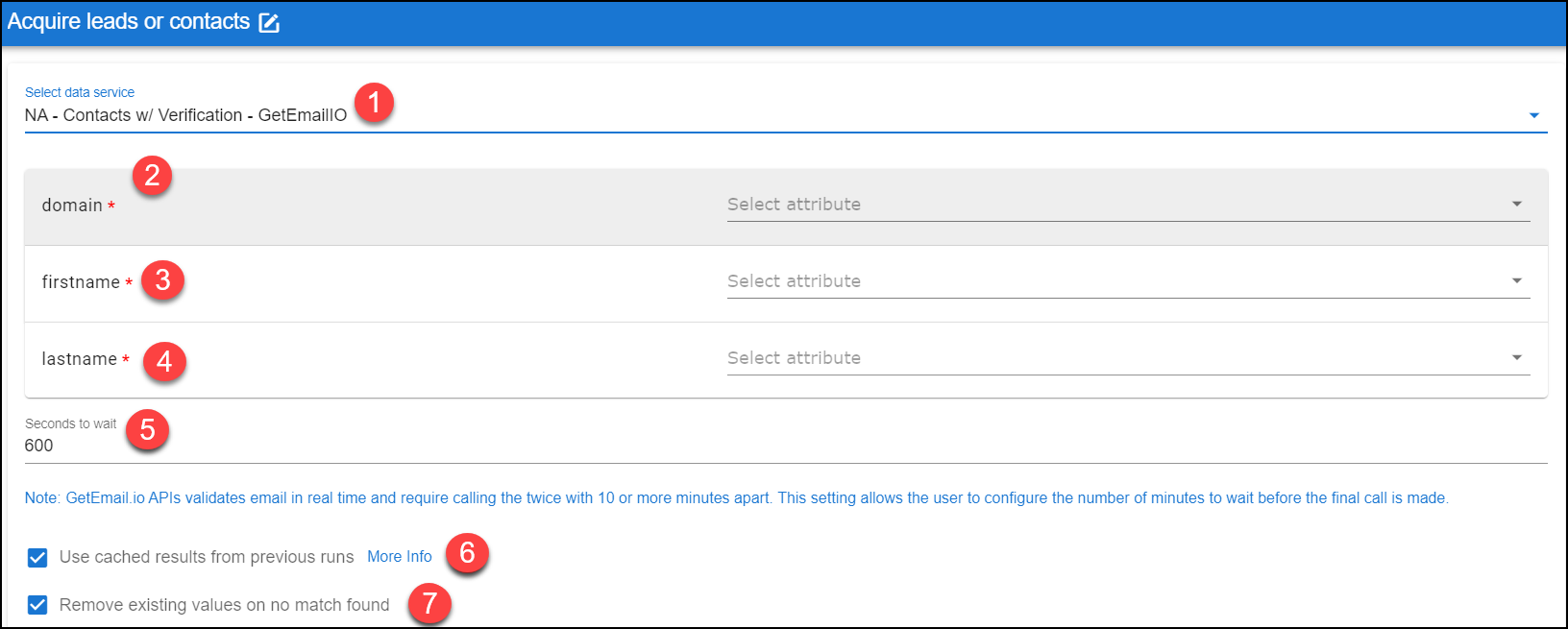Open lastname Select attribute dropdown
The image size is (1568, 629).
[x=1128, y=358]
